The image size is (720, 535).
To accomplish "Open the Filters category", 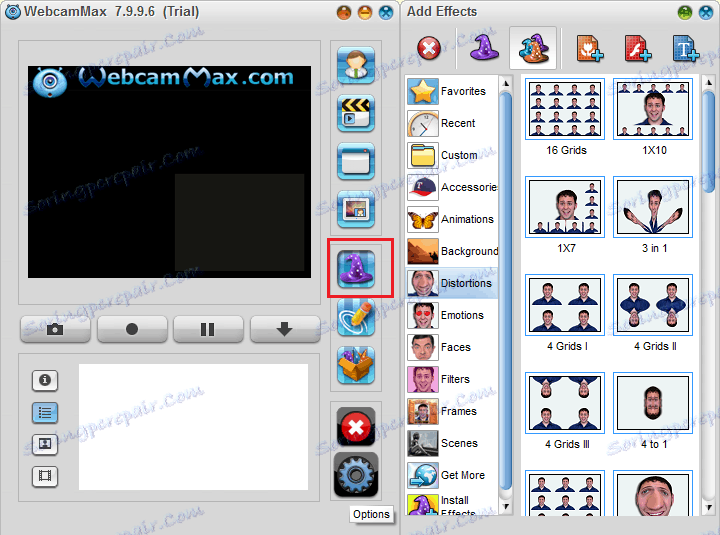I will point(452,379).
